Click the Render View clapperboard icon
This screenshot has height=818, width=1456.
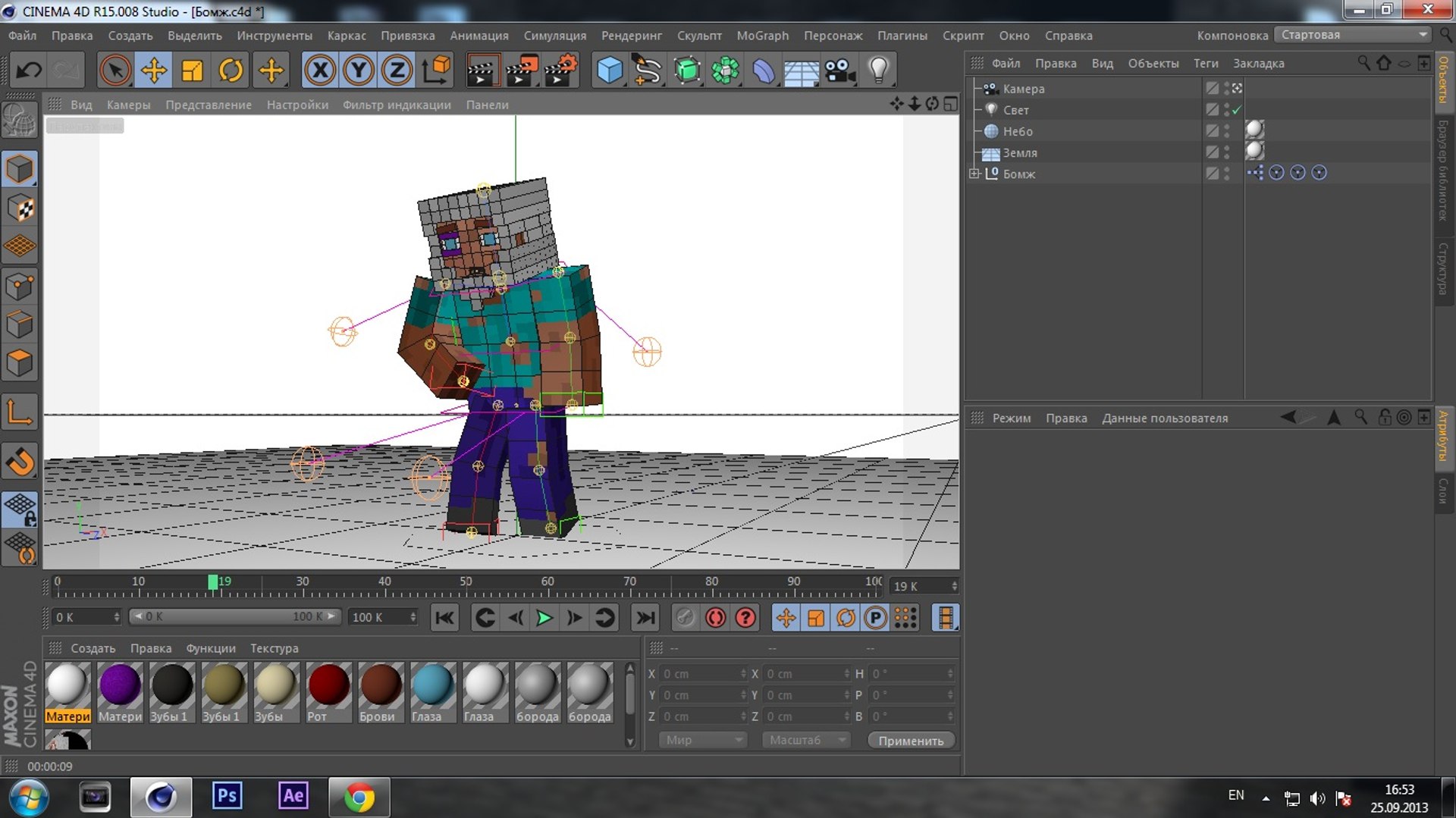482,71
